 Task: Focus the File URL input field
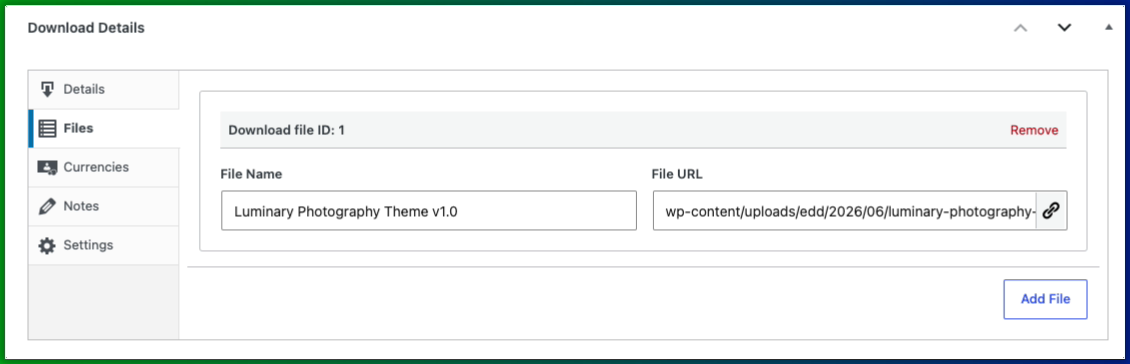(845, 210)
